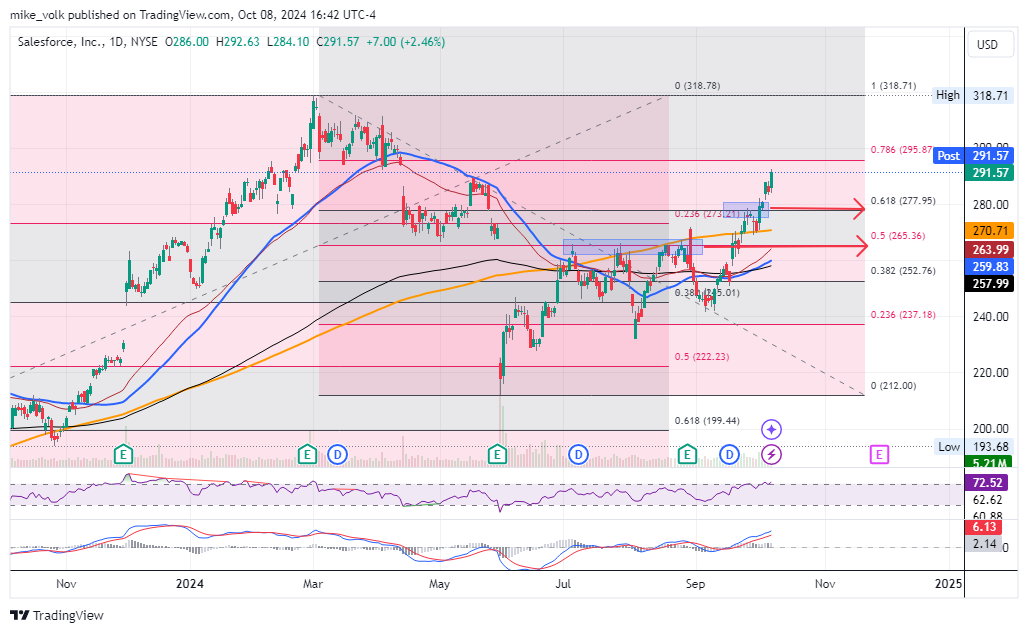
Task: Click the 0.382 (252.76) Fibonacci level label
Action: pos(903,271)
